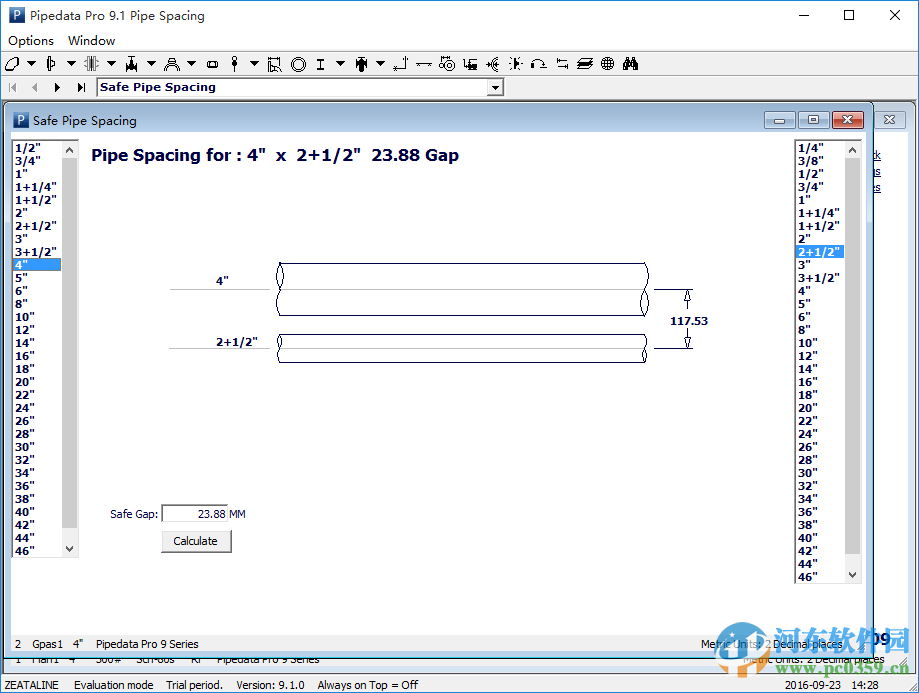The image size is (919, 693).
Task: Click the selection rectangle toolbar icon
Action: tap(272, 63)
